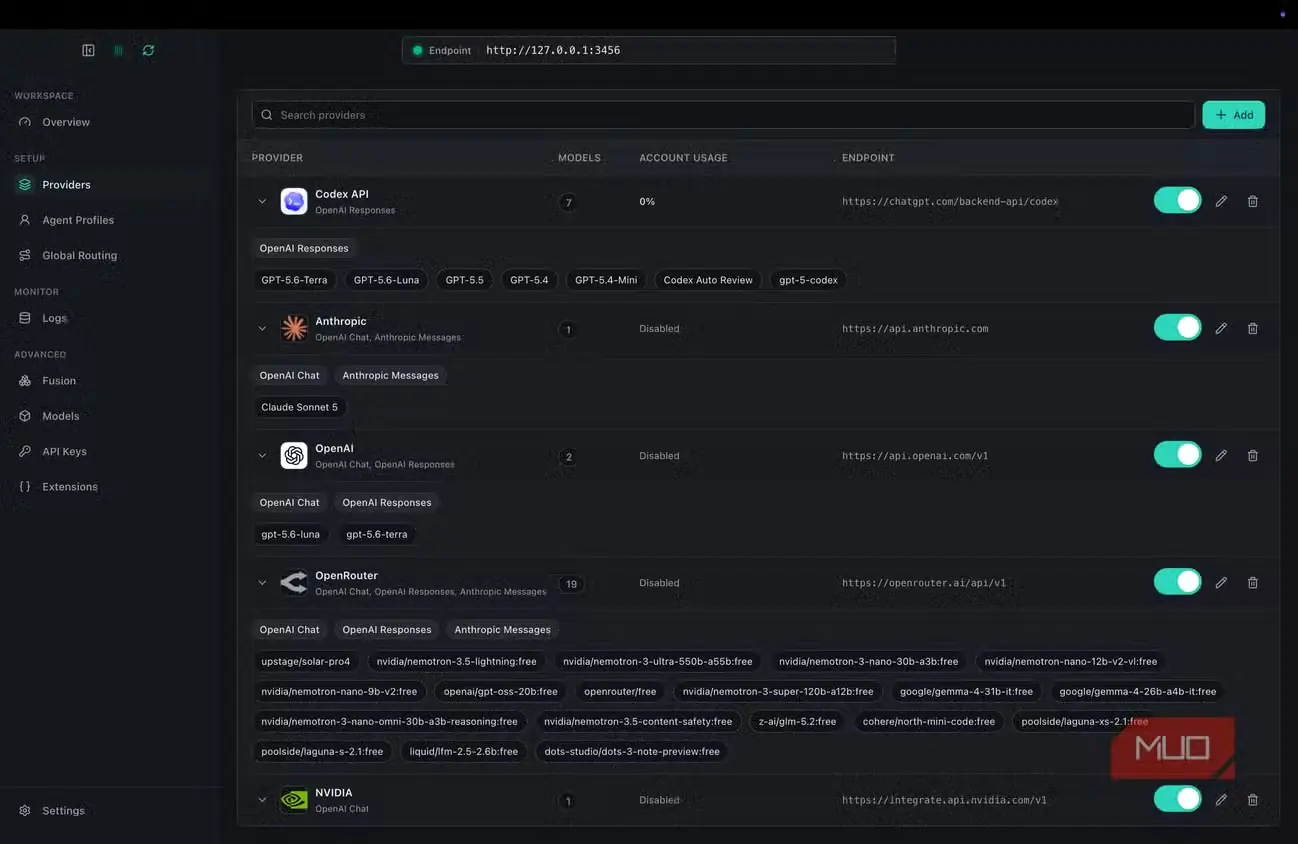Click the OpenAI provider logo
1298x844 pixels.
coord(294,455)
